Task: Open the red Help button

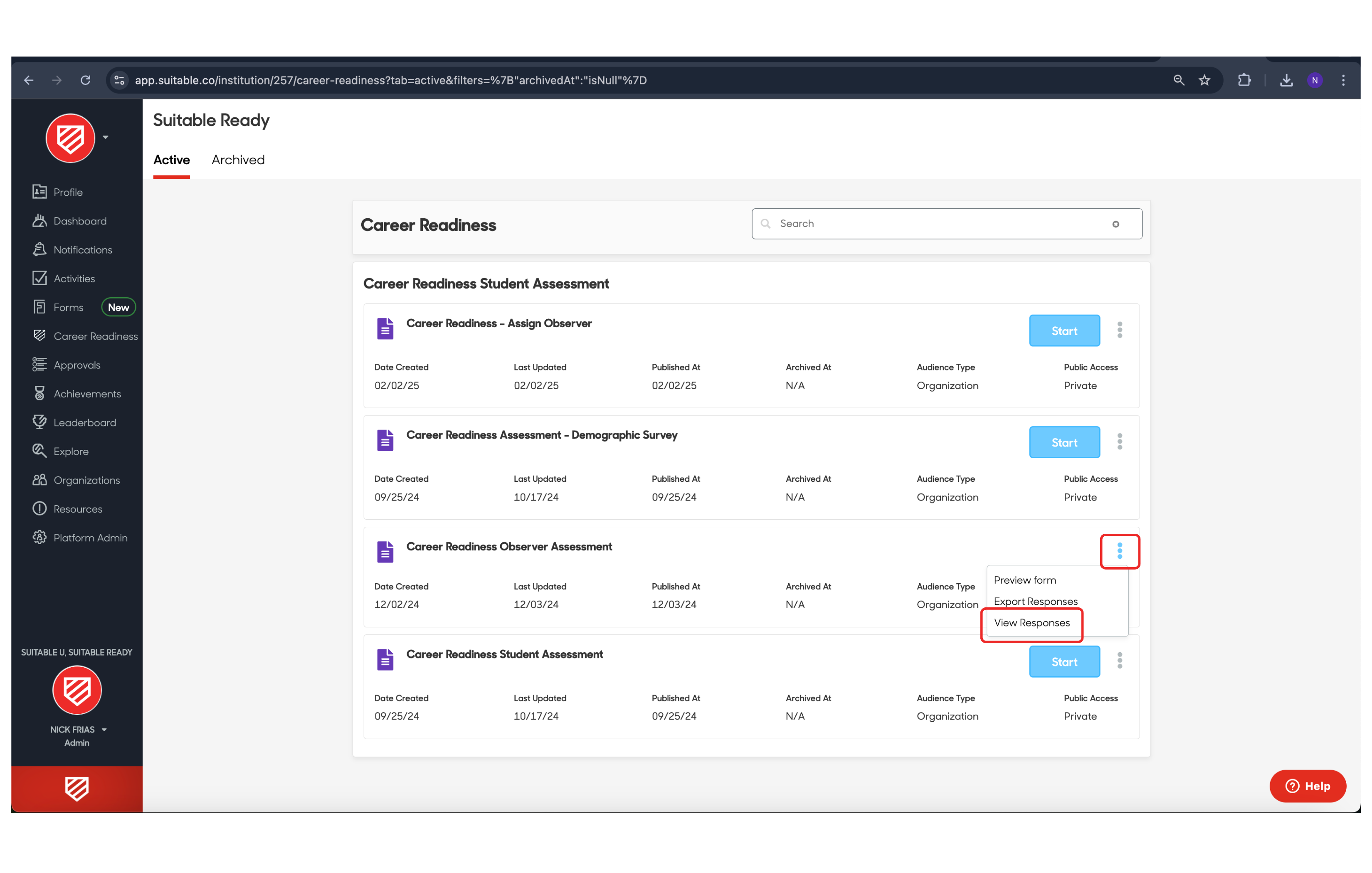Action: (x=1308, y=787)
